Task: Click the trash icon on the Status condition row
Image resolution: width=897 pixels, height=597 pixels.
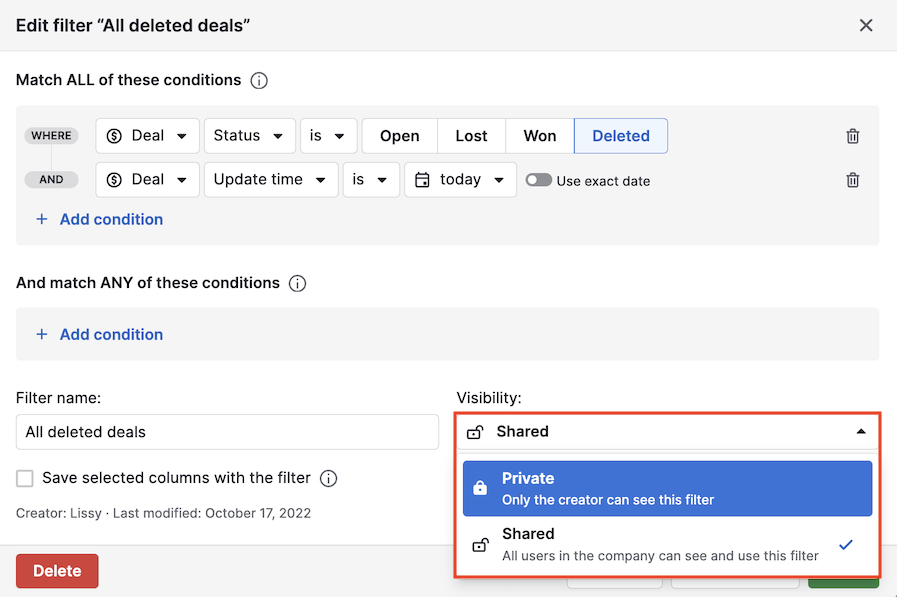Action: pos(852,135)
